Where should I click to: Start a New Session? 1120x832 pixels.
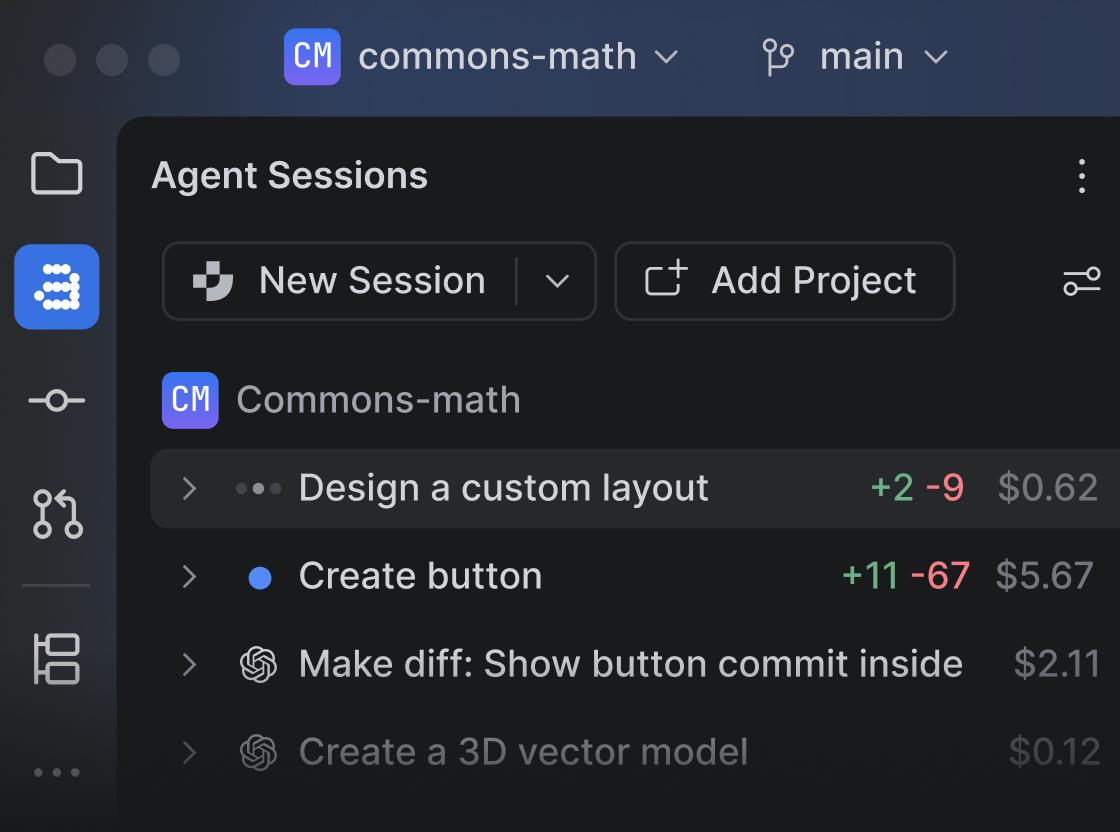pyautogui.click(x=340, y=281)
